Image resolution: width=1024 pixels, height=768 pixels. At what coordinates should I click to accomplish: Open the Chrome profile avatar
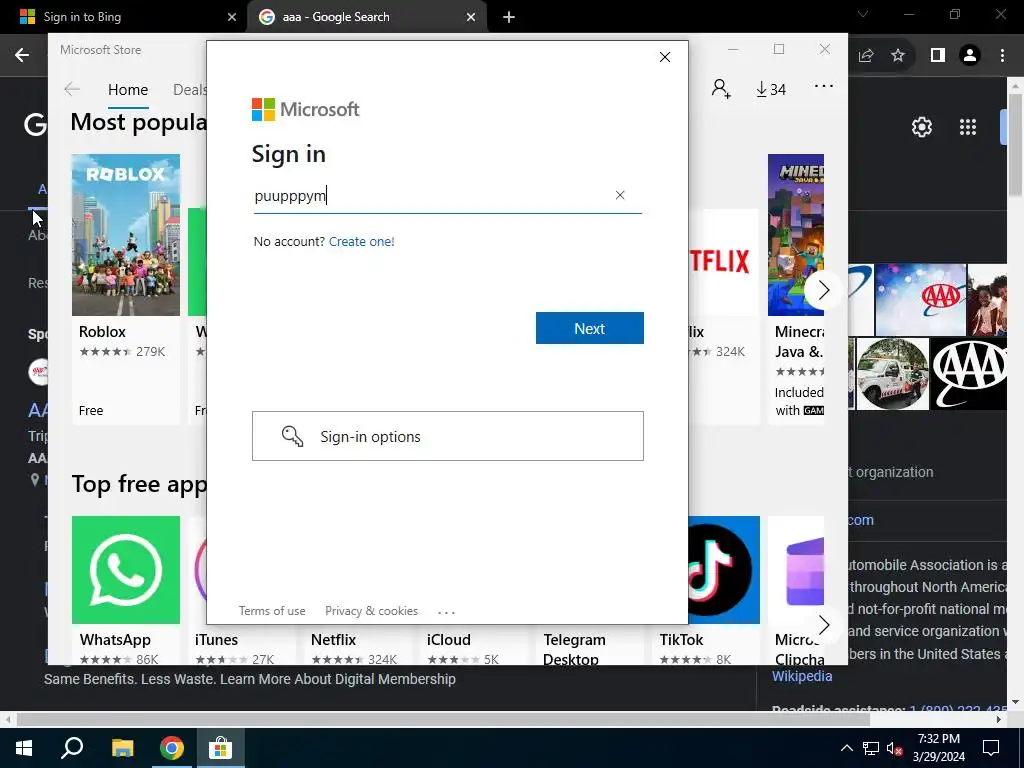[970, 56]
